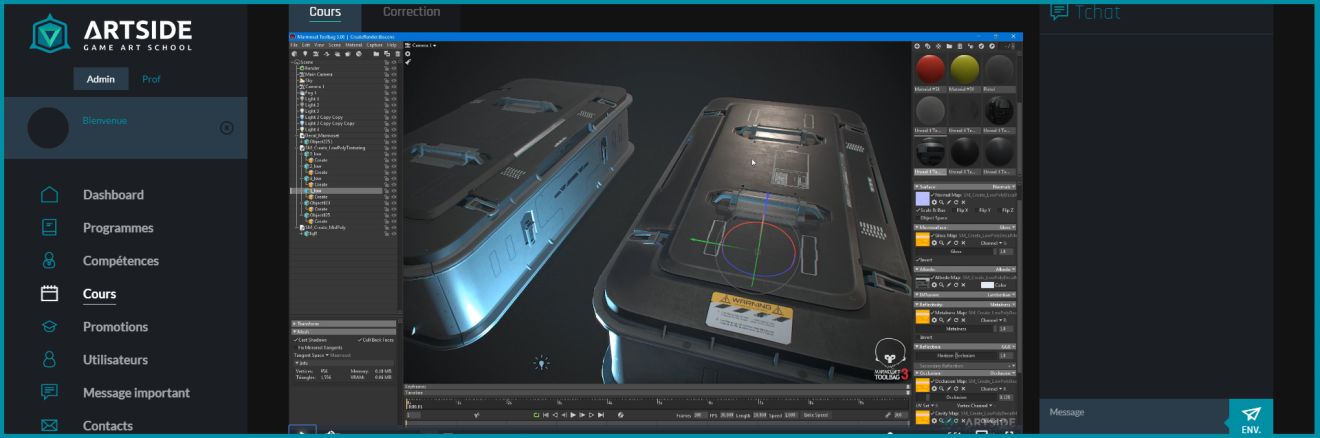Click the Compétences badge icon

pyautogui.click(x=49, y=261)
